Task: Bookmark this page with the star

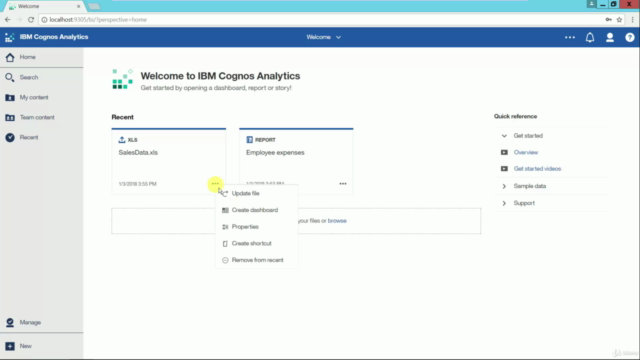Action: 619,20
